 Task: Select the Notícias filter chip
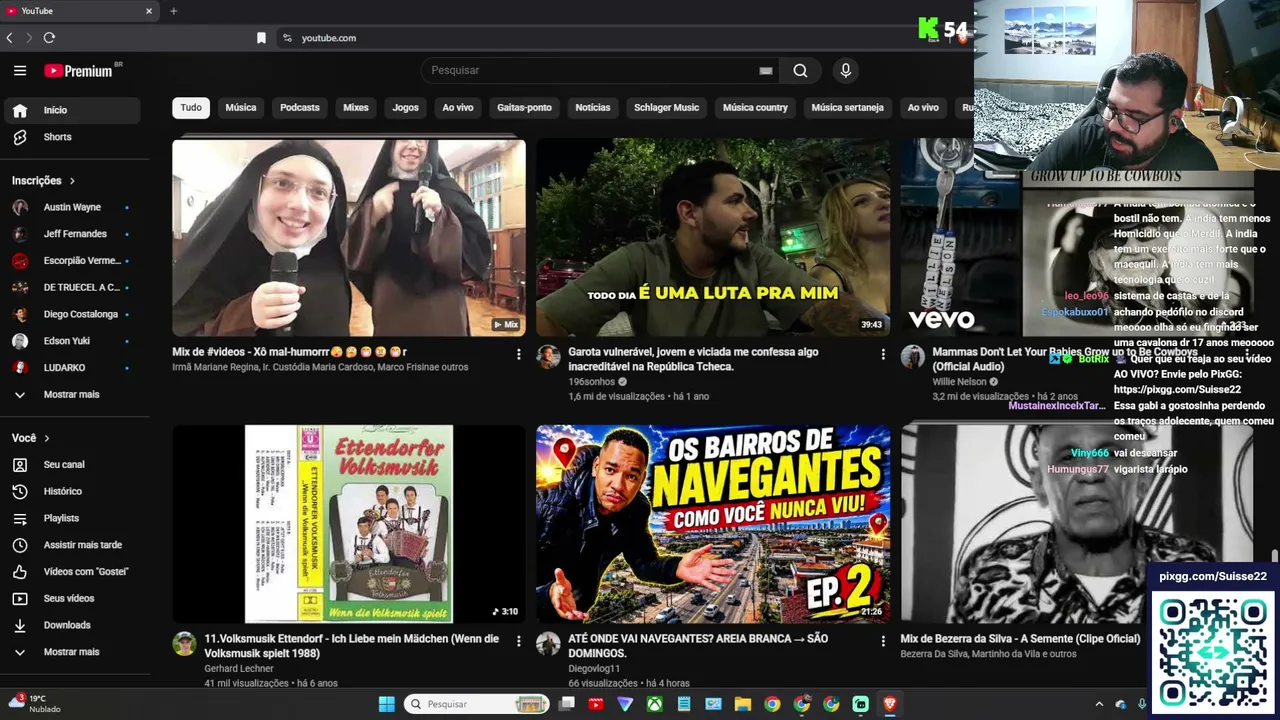coord(593,108)
